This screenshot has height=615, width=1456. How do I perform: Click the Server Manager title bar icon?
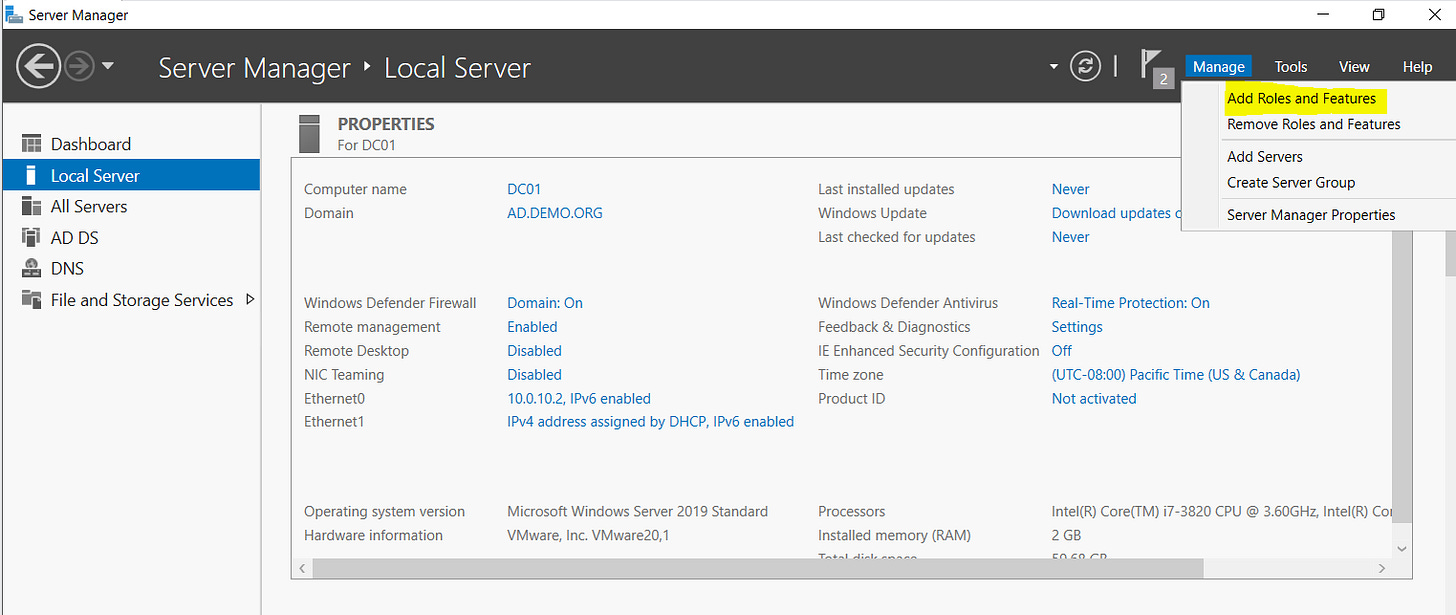[x=13, y=15]
